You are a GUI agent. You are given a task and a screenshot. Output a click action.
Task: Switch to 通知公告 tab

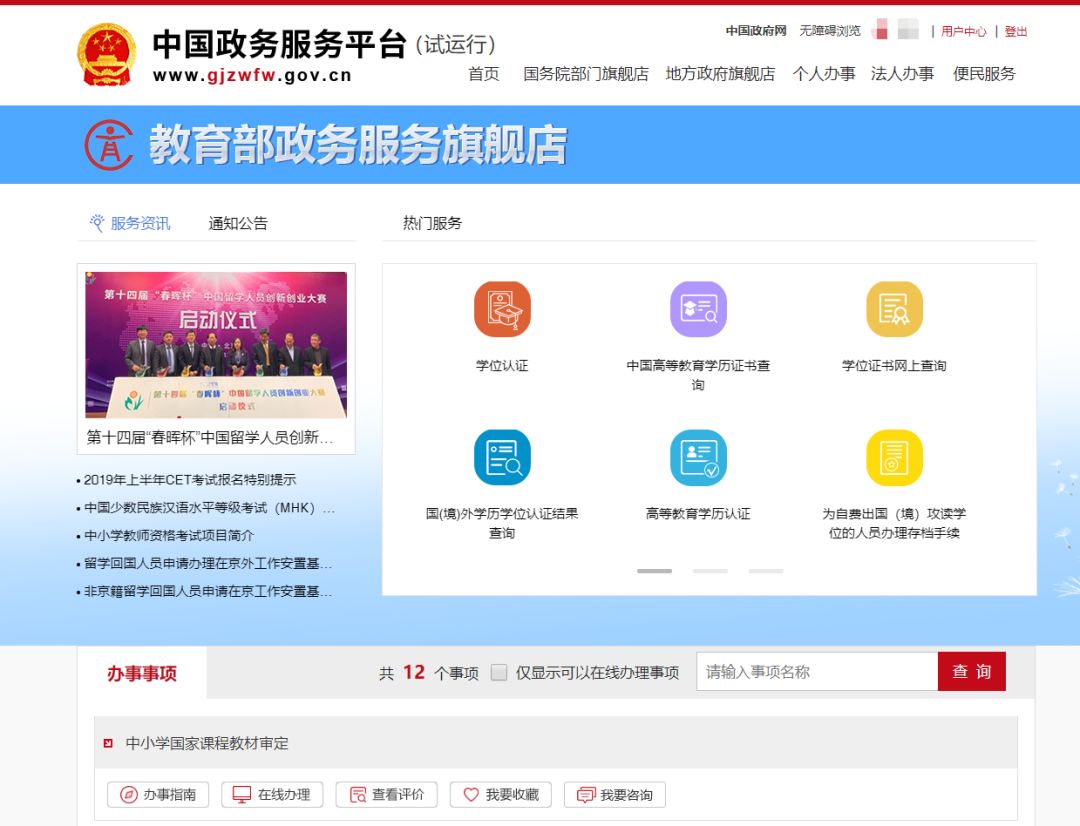[x=238, y=223]
